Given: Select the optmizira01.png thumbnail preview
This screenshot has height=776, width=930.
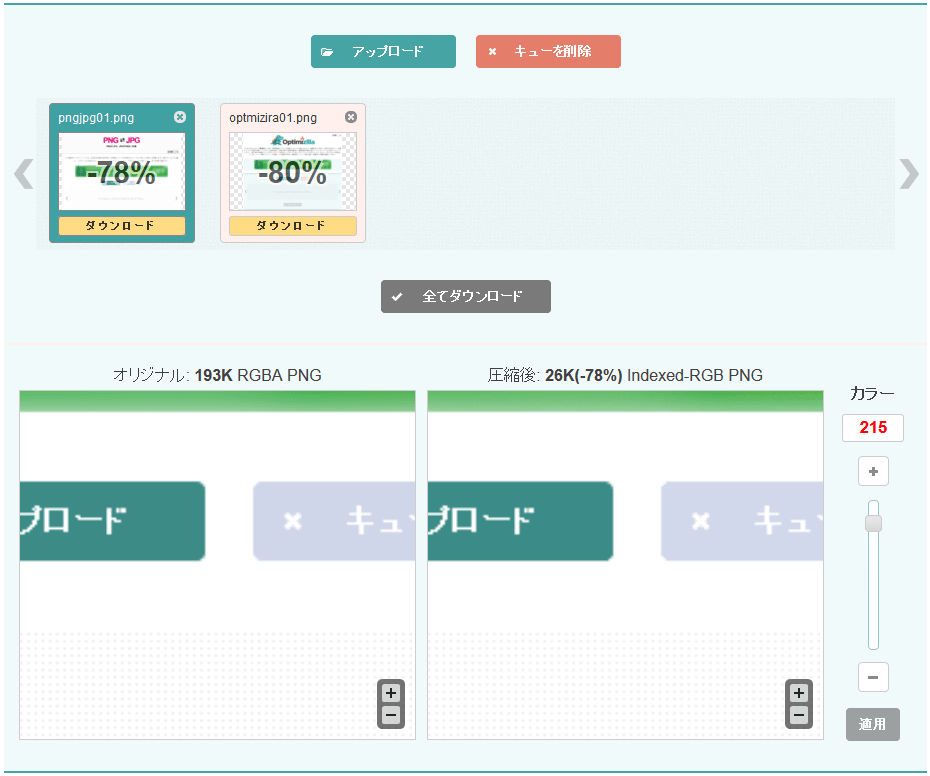Looking at the screenshot, I should [292, 172].
